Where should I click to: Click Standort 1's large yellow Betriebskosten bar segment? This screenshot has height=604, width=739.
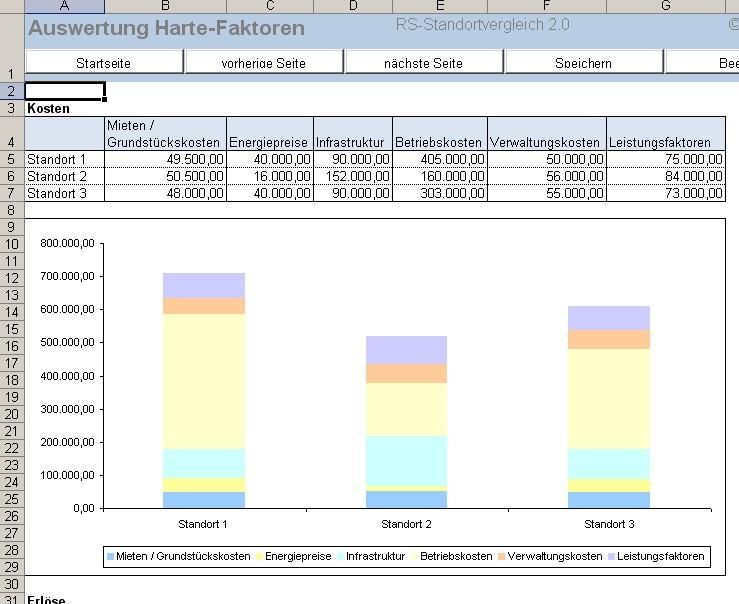click(204, 380)
